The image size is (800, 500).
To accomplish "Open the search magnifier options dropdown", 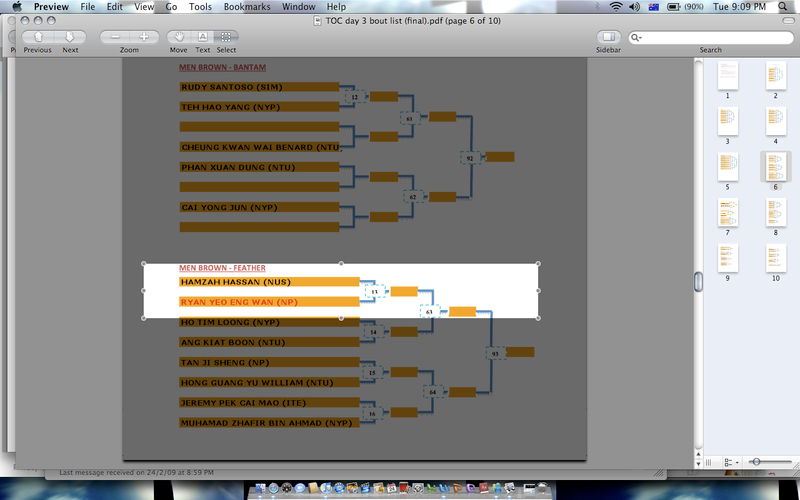I will click(x=638, y=38).
